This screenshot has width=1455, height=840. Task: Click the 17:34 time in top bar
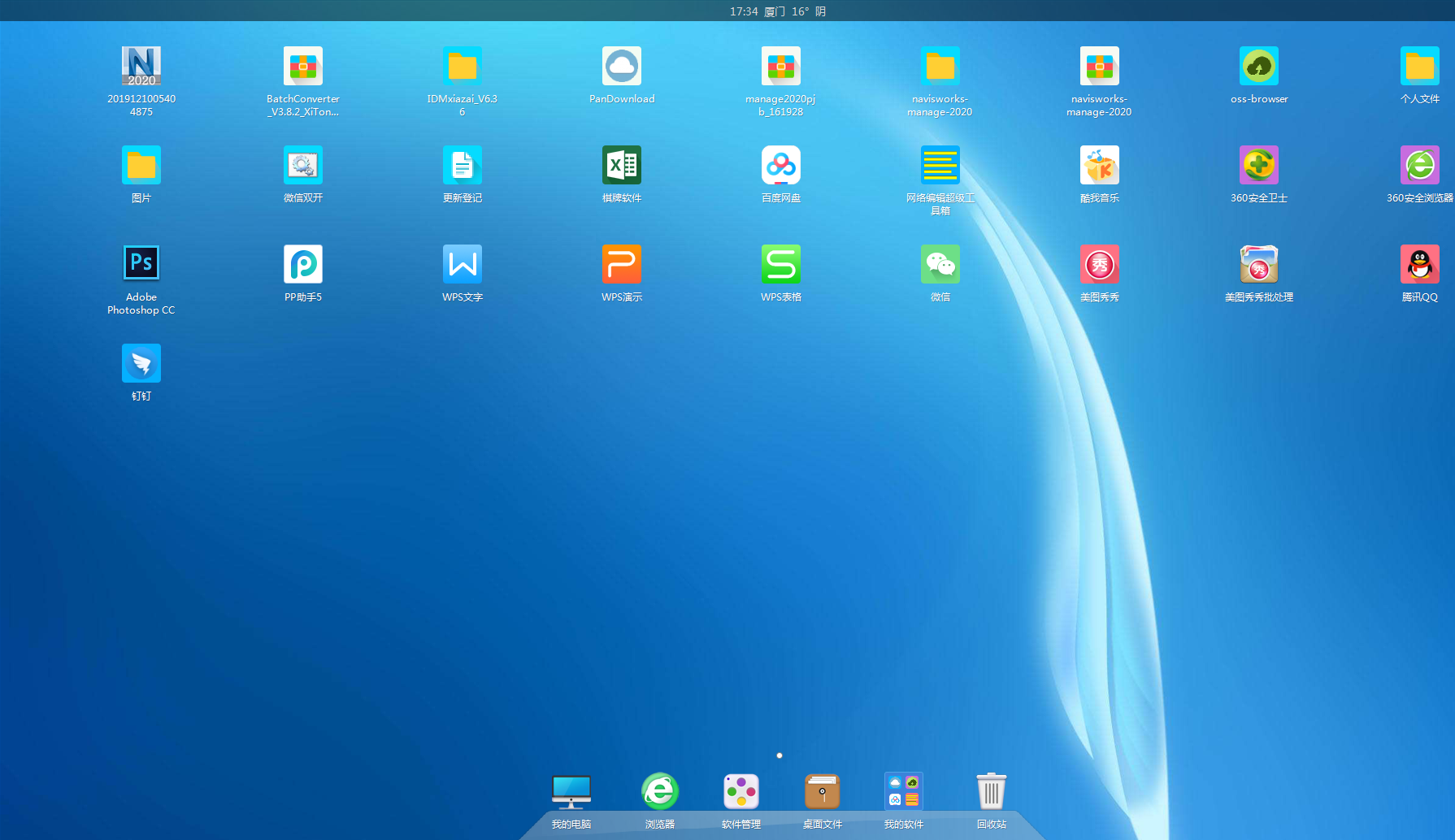pyautogui.click(x=744, y=11)
